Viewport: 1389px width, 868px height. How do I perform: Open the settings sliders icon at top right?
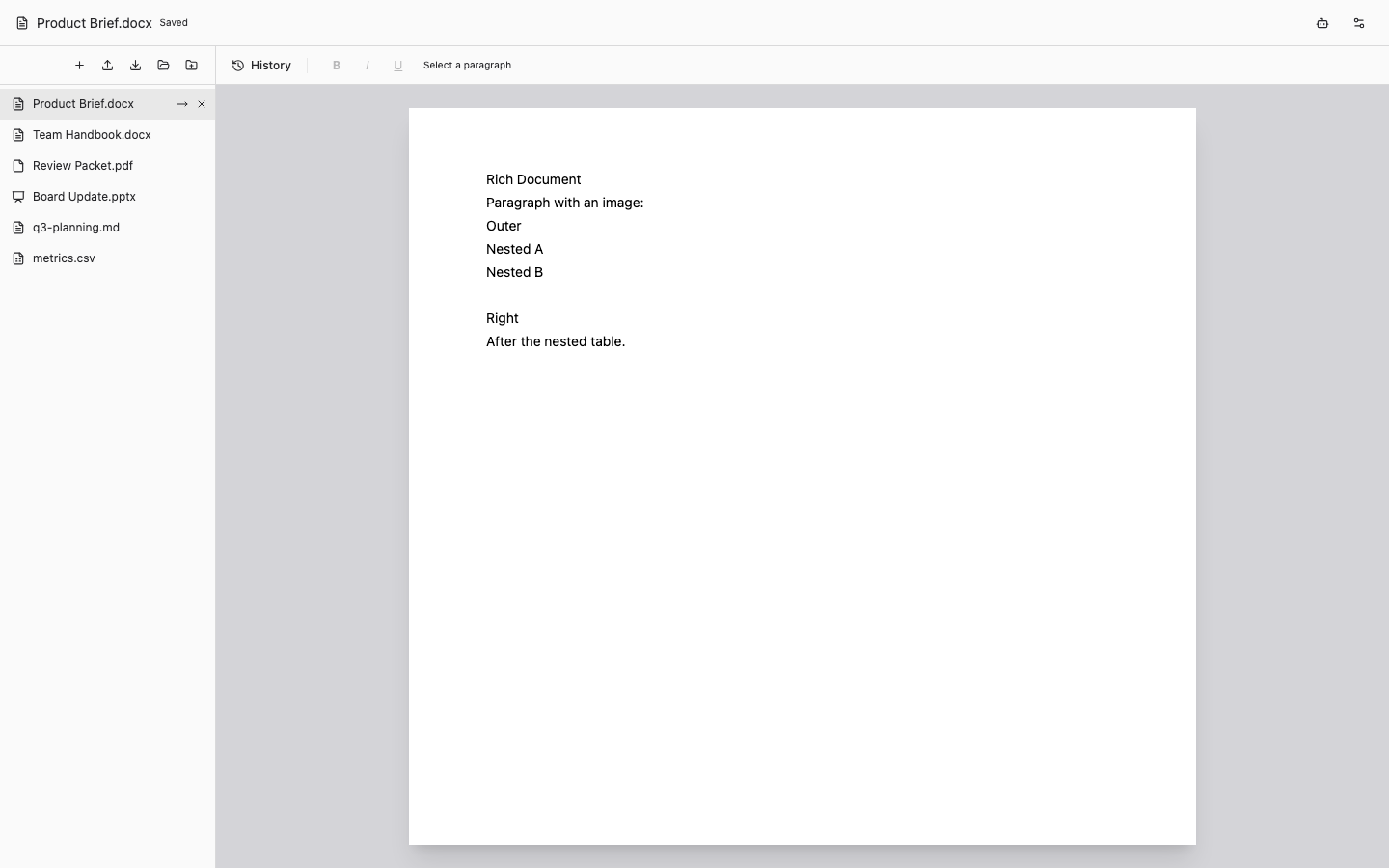pyautogui.click(x=1359, y=23)
